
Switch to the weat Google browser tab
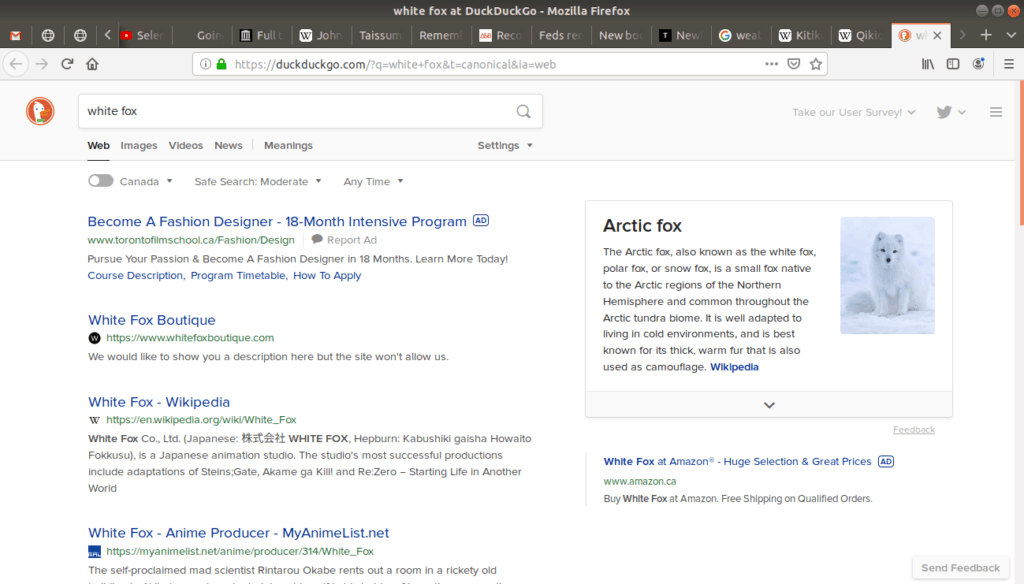coord(741,35)
